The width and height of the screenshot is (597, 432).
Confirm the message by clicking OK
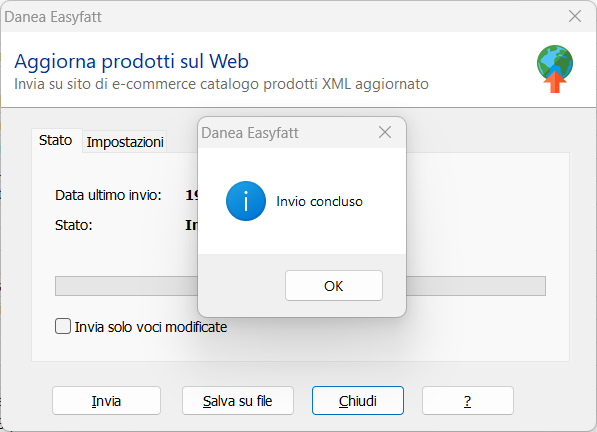(x=334, y=286)
